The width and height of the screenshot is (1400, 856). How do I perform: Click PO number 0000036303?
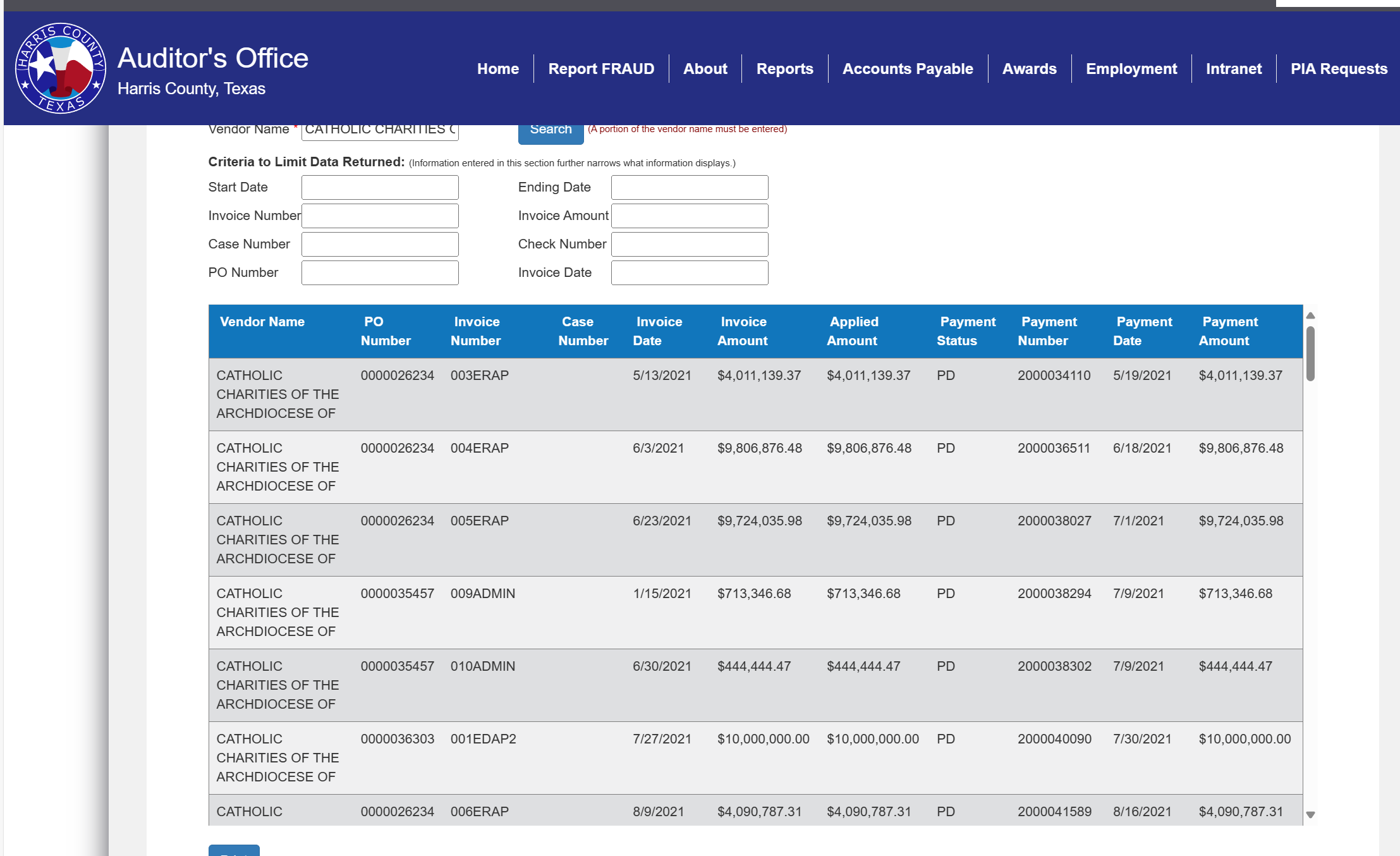tap(398, 739)
